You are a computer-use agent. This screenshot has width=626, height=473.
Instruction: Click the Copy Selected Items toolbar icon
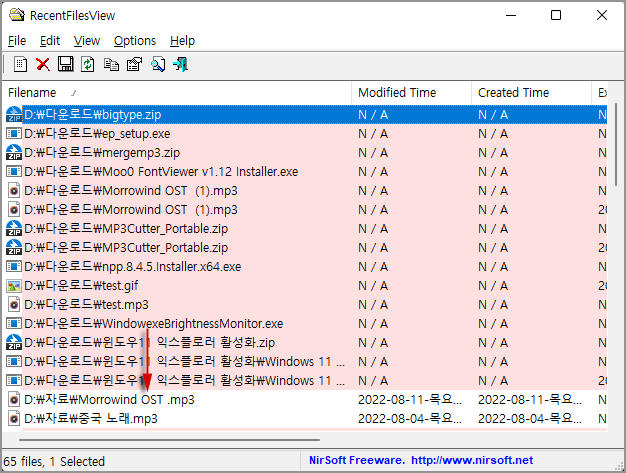(111, 64)
